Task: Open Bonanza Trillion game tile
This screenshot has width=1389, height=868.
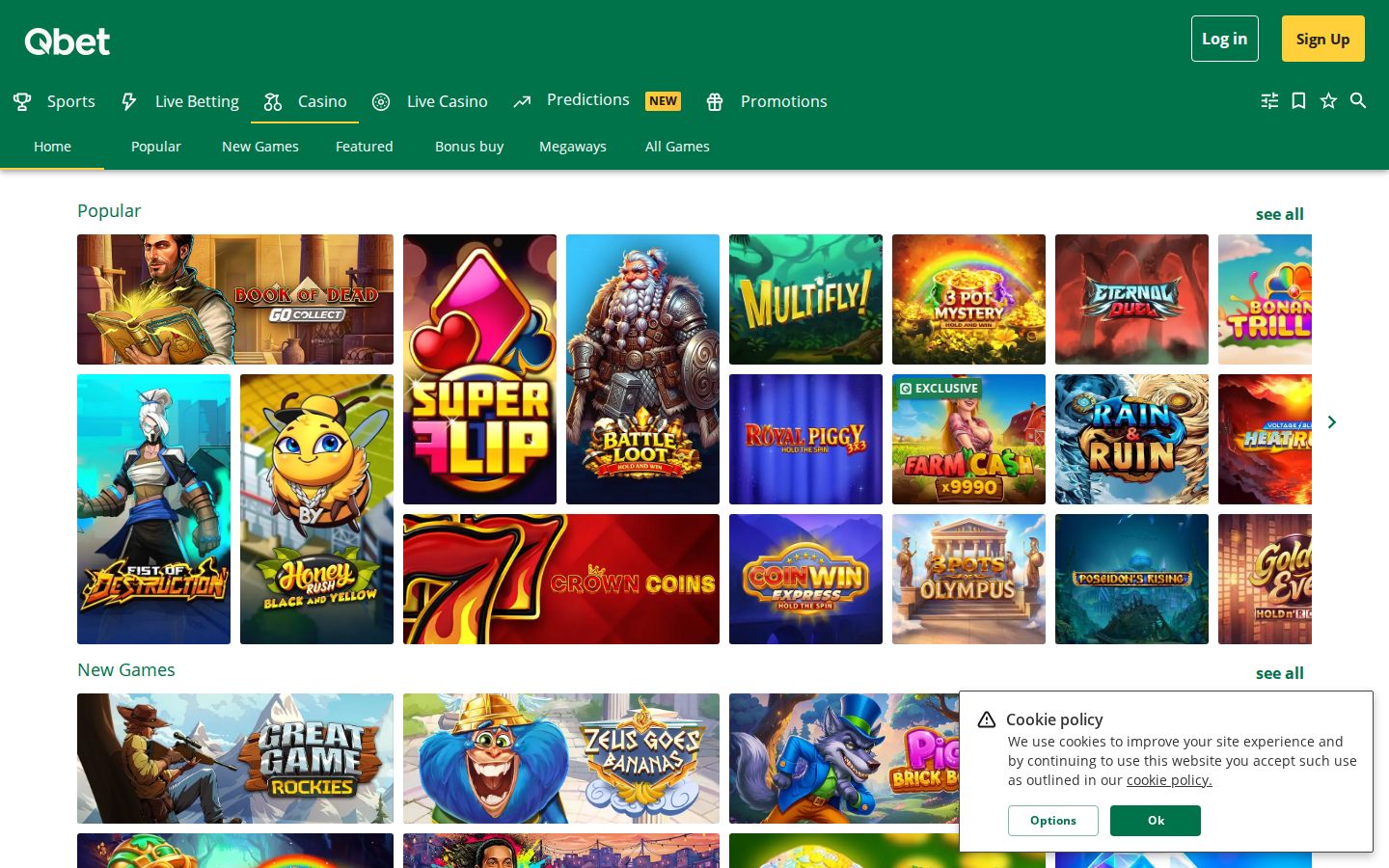Action: click(1265, 299)
